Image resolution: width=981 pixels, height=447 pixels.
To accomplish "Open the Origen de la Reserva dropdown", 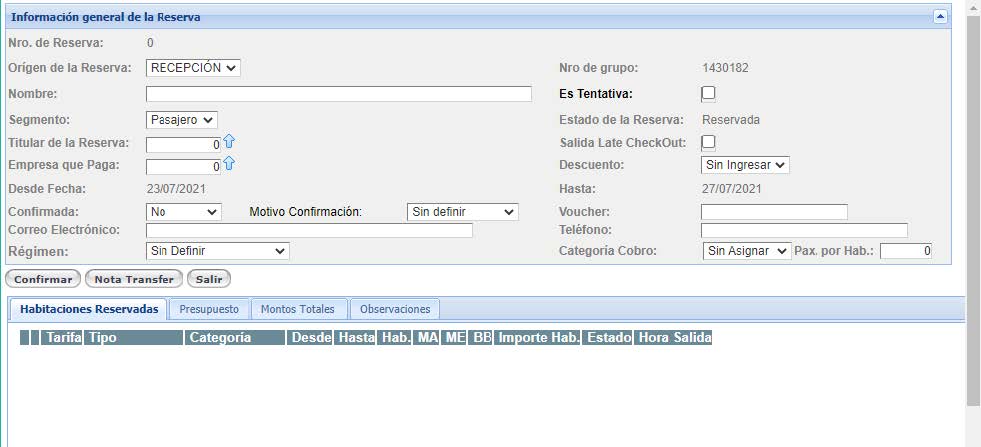I will [193, 68].
